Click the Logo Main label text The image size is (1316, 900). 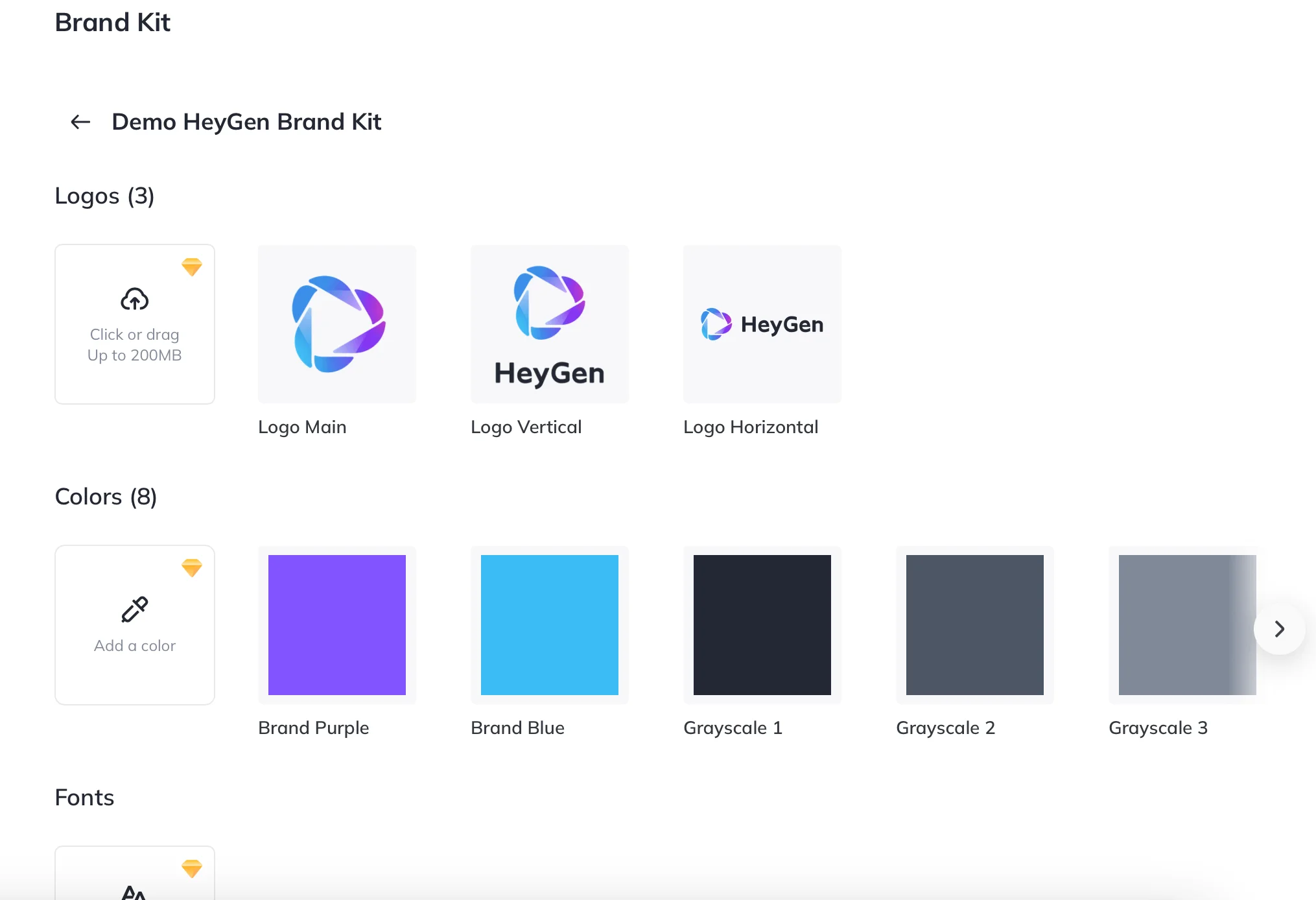[302, 427]
